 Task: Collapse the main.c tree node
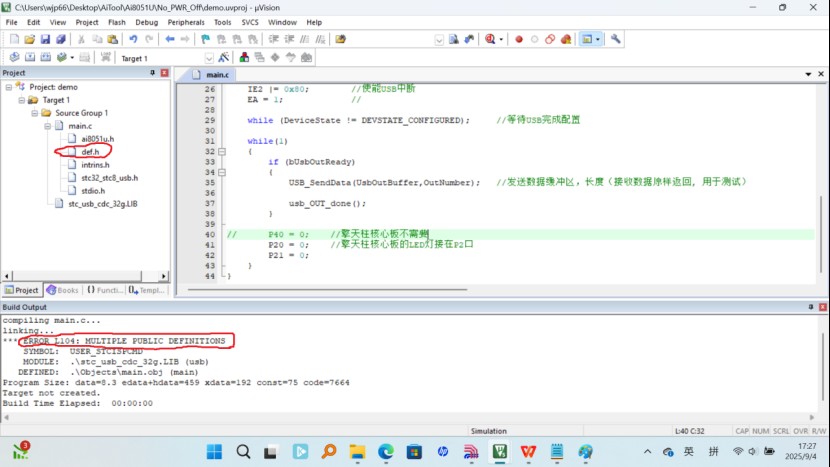click(x=47, y=126)
